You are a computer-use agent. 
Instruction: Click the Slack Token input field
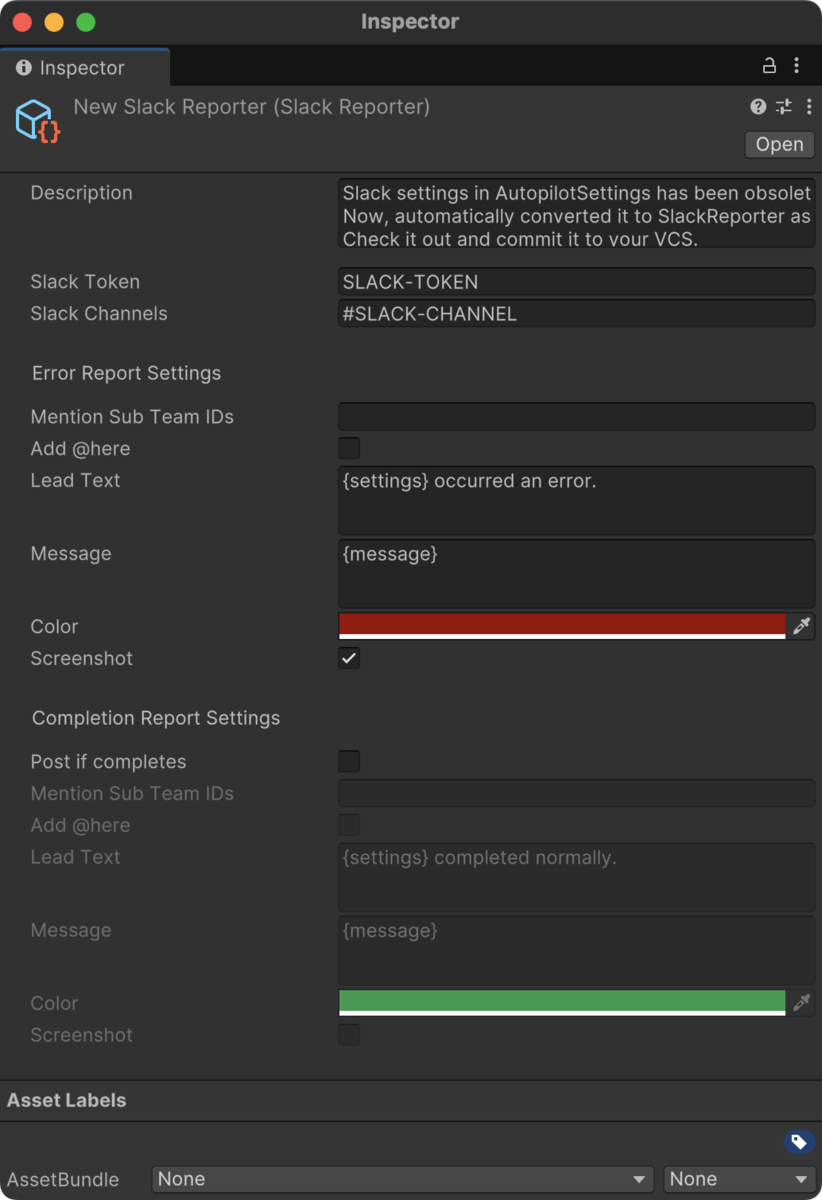pyautogui.click(x=577, y=282)
